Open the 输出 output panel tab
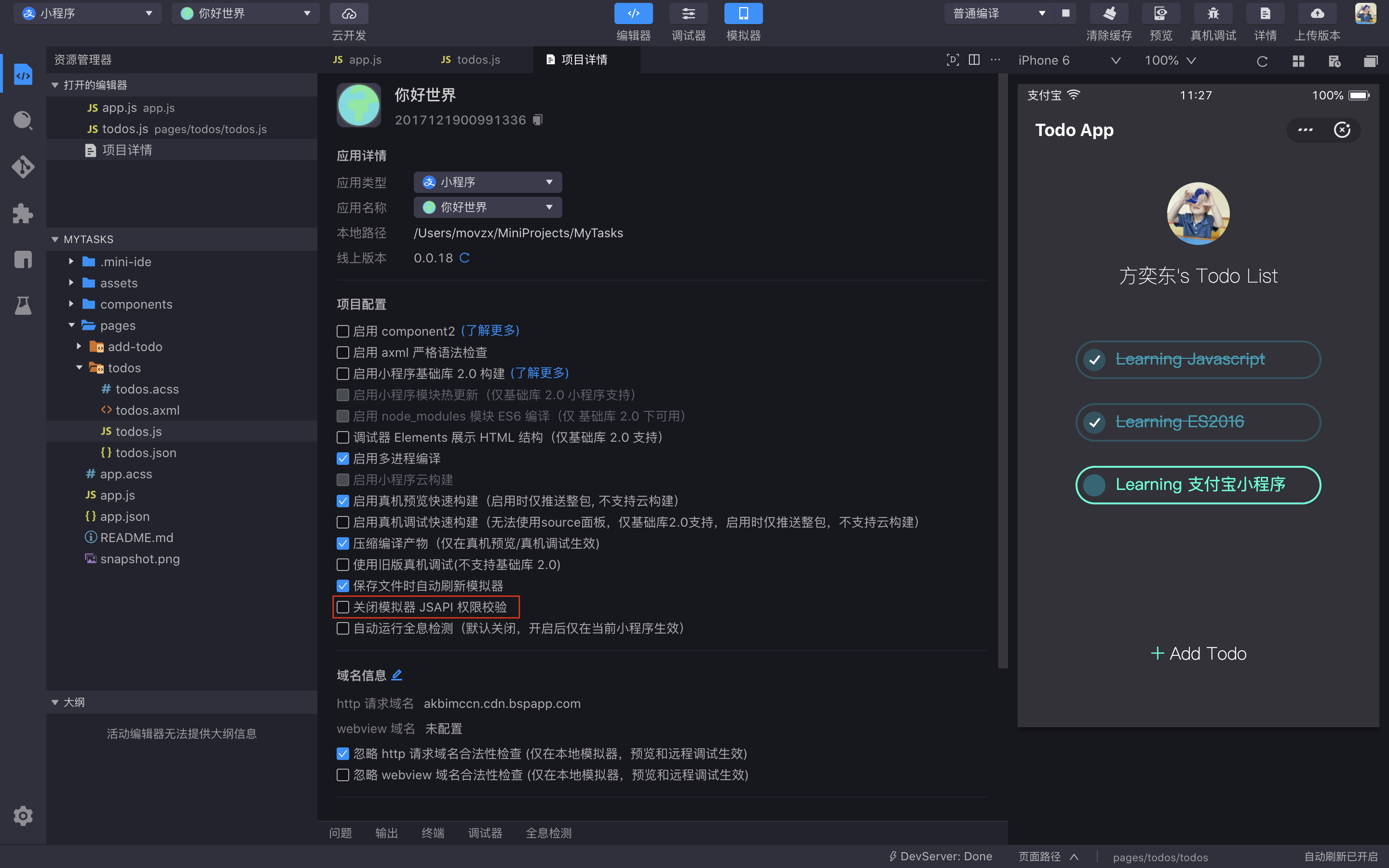This screenshot has height=868, width=1389. pos(386,833)
